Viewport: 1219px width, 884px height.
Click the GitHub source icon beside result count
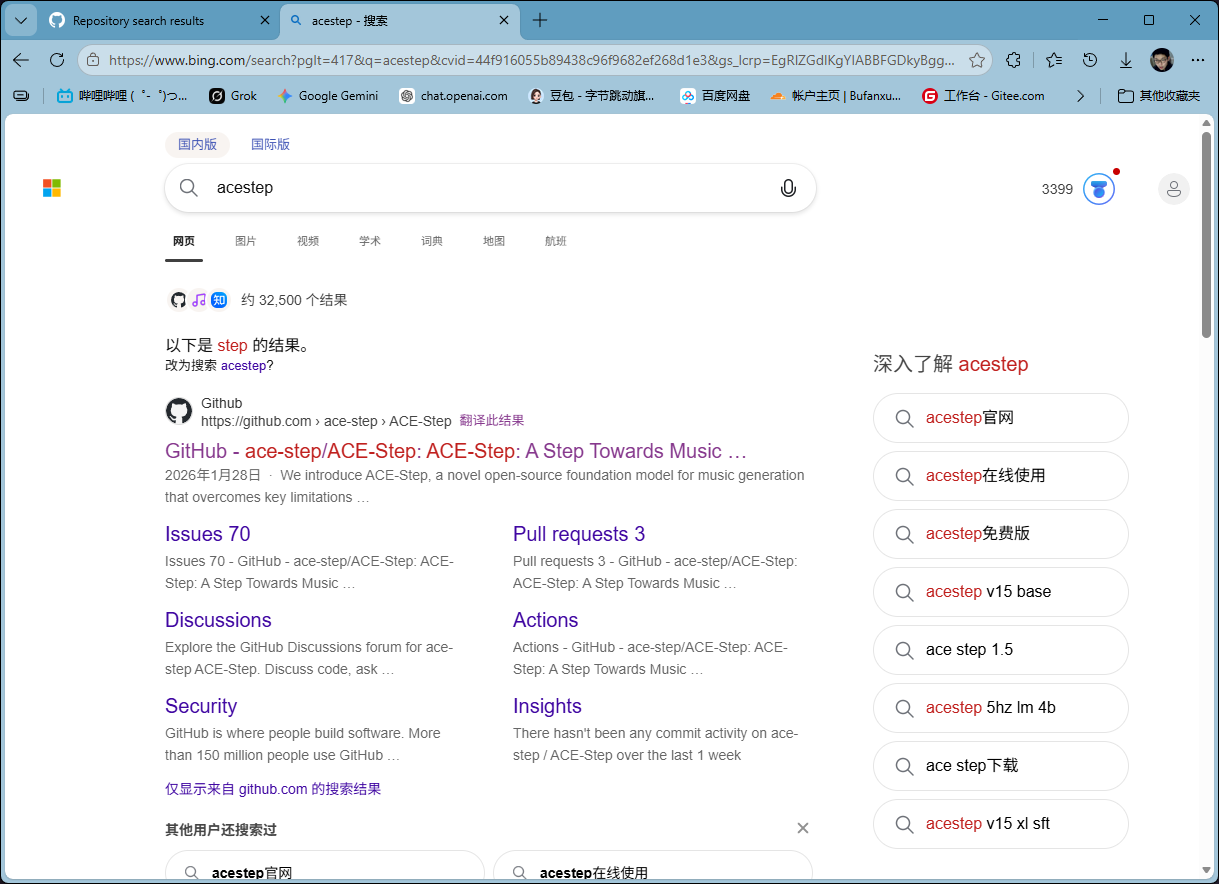(178, 300)
